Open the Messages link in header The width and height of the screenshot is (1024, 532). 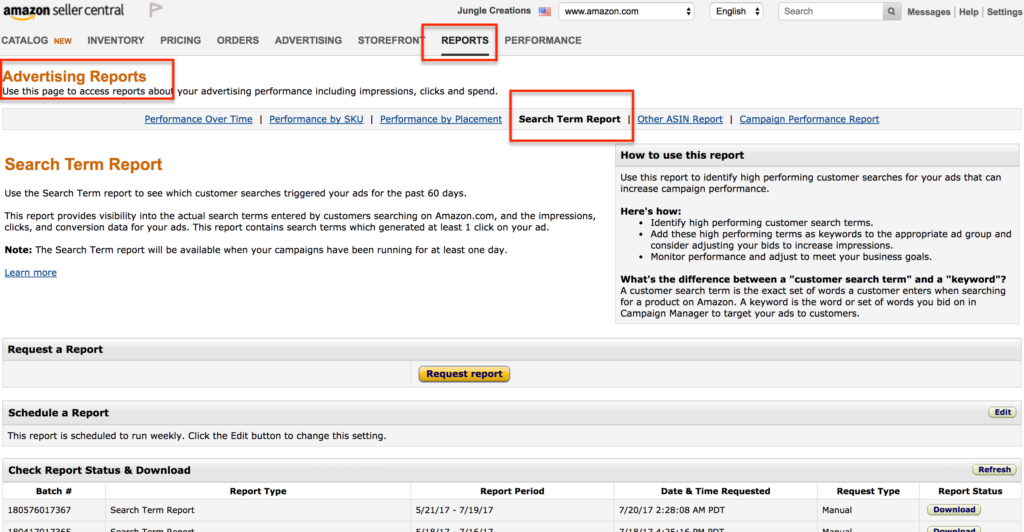928,12
